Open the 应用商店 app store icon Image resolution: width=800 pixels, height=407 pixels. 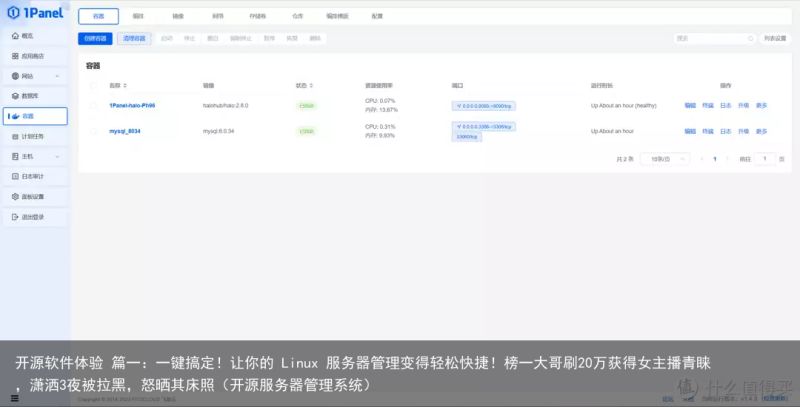[x=15, y=56]
